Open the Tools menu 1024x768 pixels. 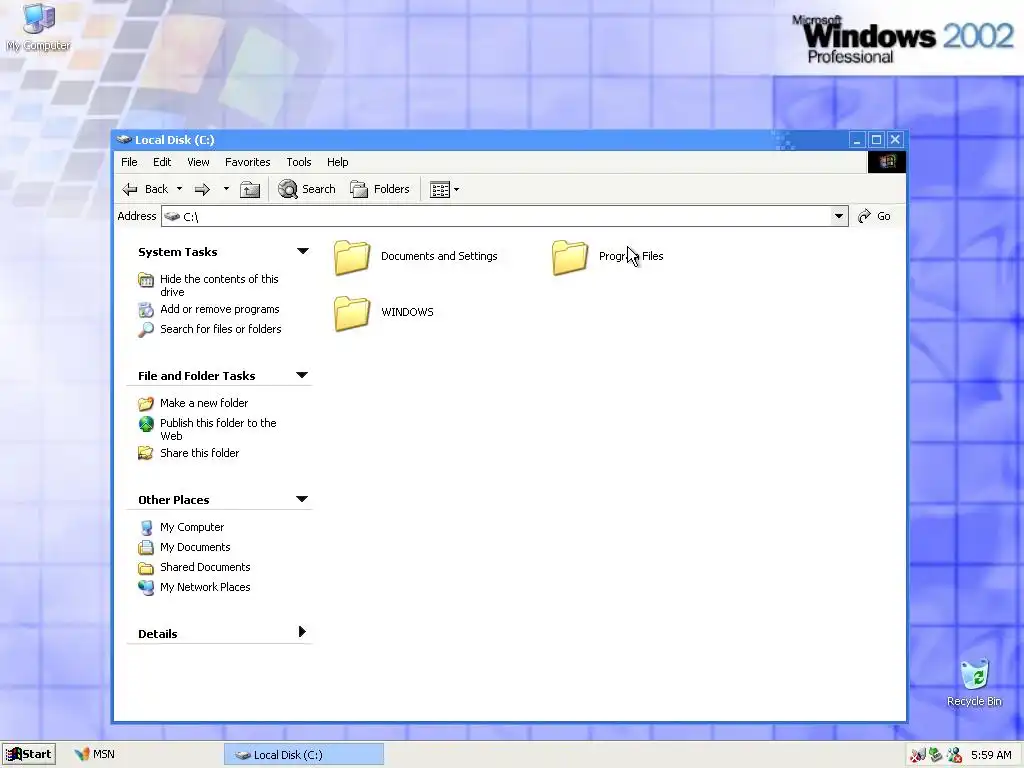coord(298,162)
